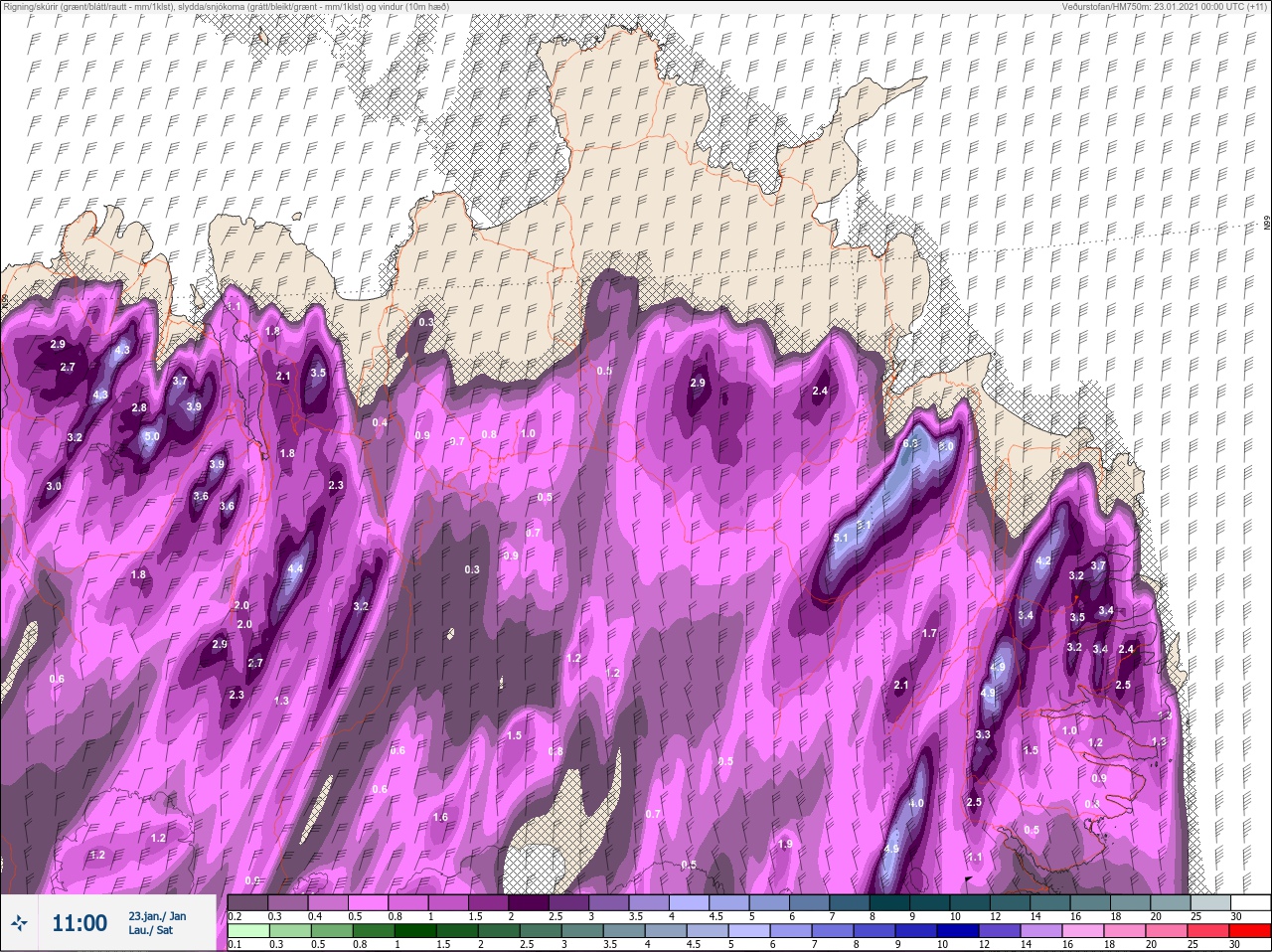Viewport: 1272px width, 952px height.
Task: Select the bright magenta 0.5–0.8 swatch in upper legend
Action: [368, 902]
